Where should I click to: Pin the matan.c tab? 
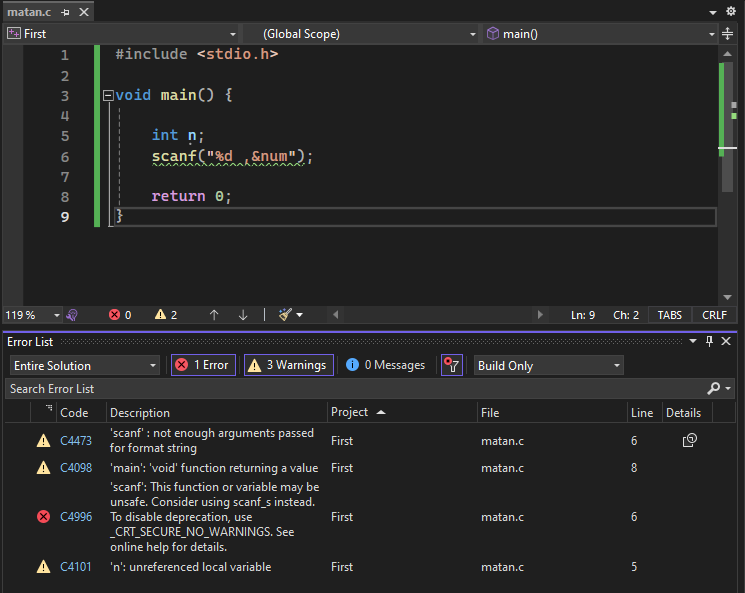66,12
